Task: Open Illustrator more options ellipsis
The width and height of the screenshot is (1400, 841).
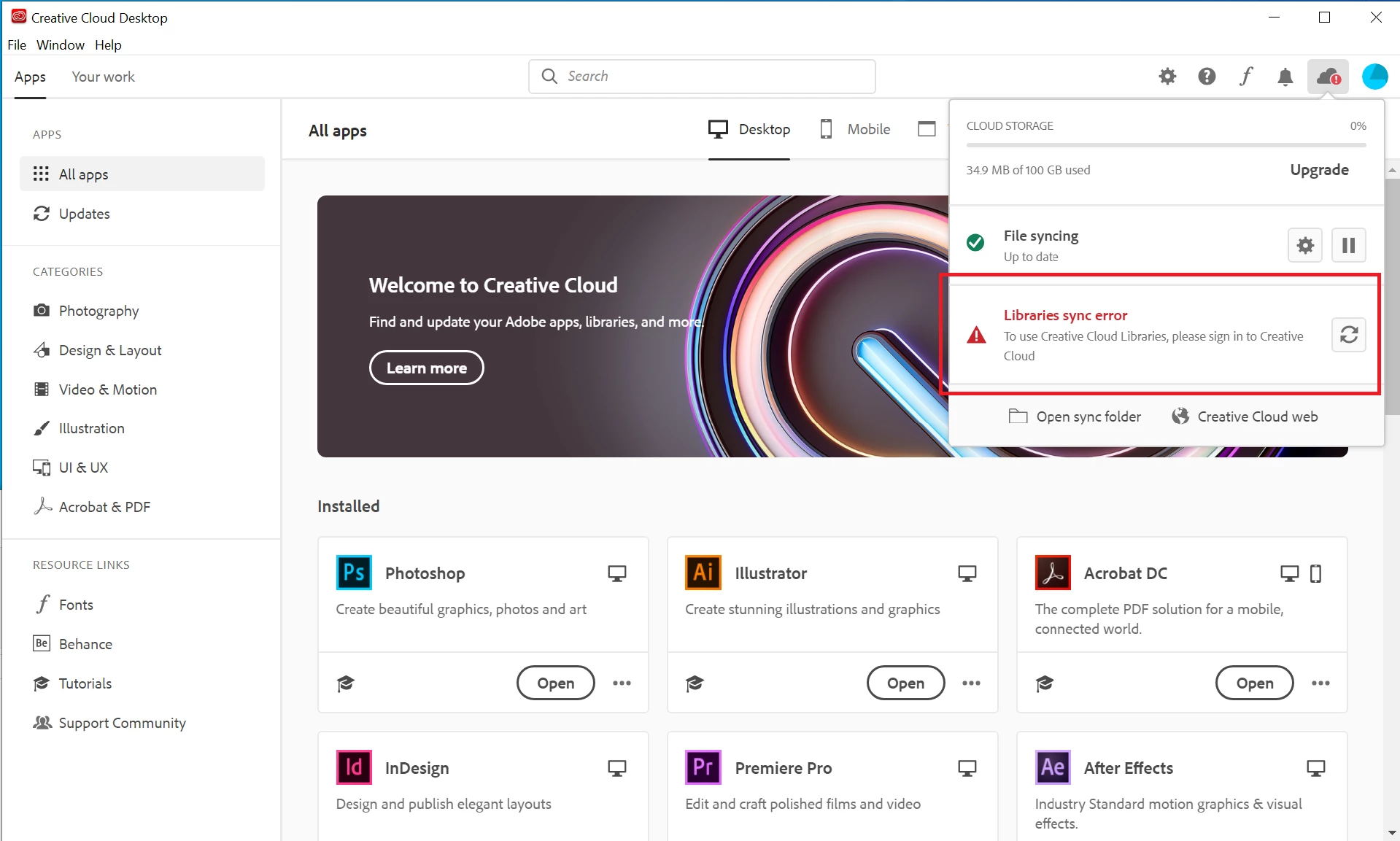Action: pyautogui.click(x=971, y=683)
